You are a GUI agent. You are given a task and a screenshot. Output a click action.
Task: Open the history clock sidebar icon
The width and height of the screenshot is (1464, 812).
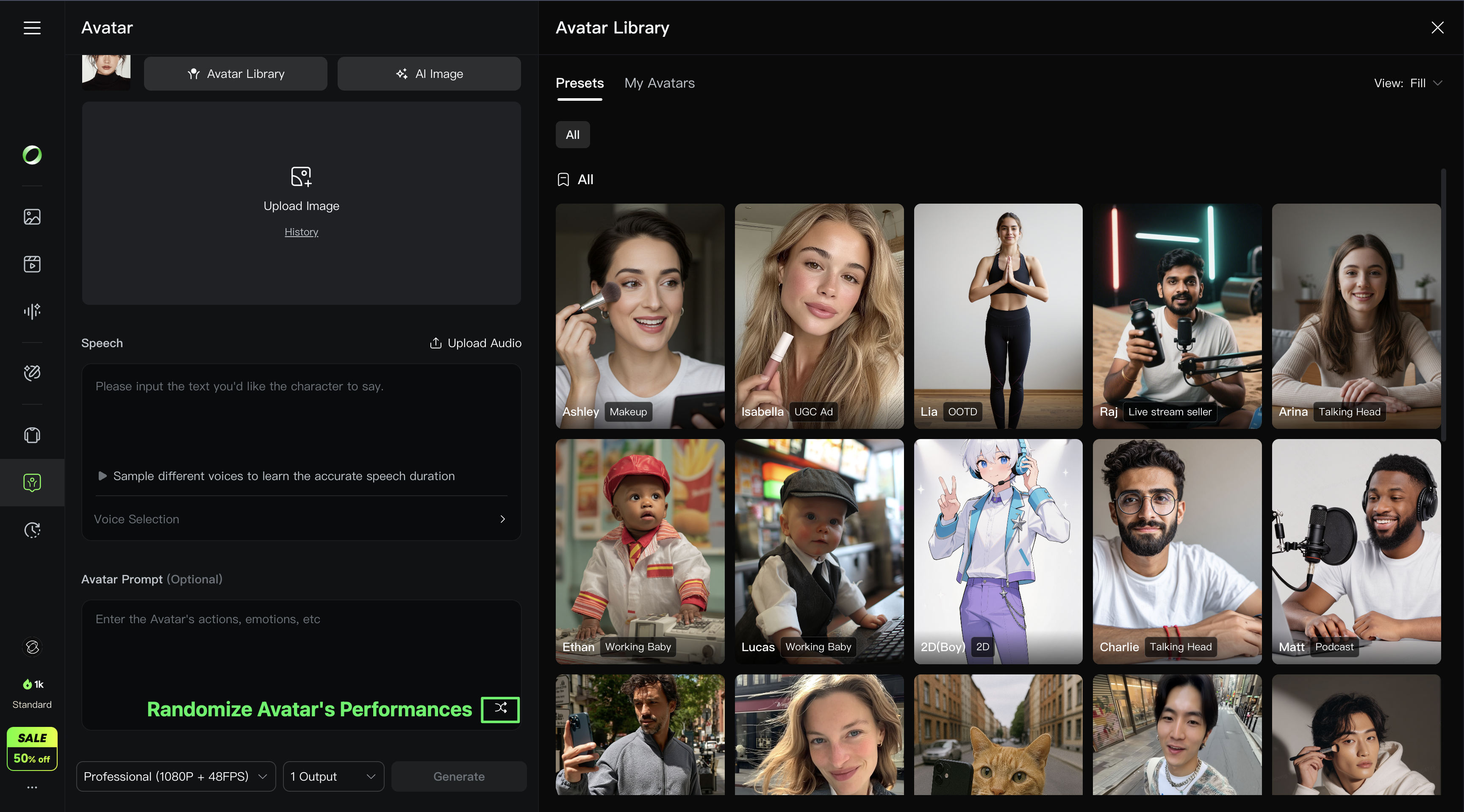32,530
